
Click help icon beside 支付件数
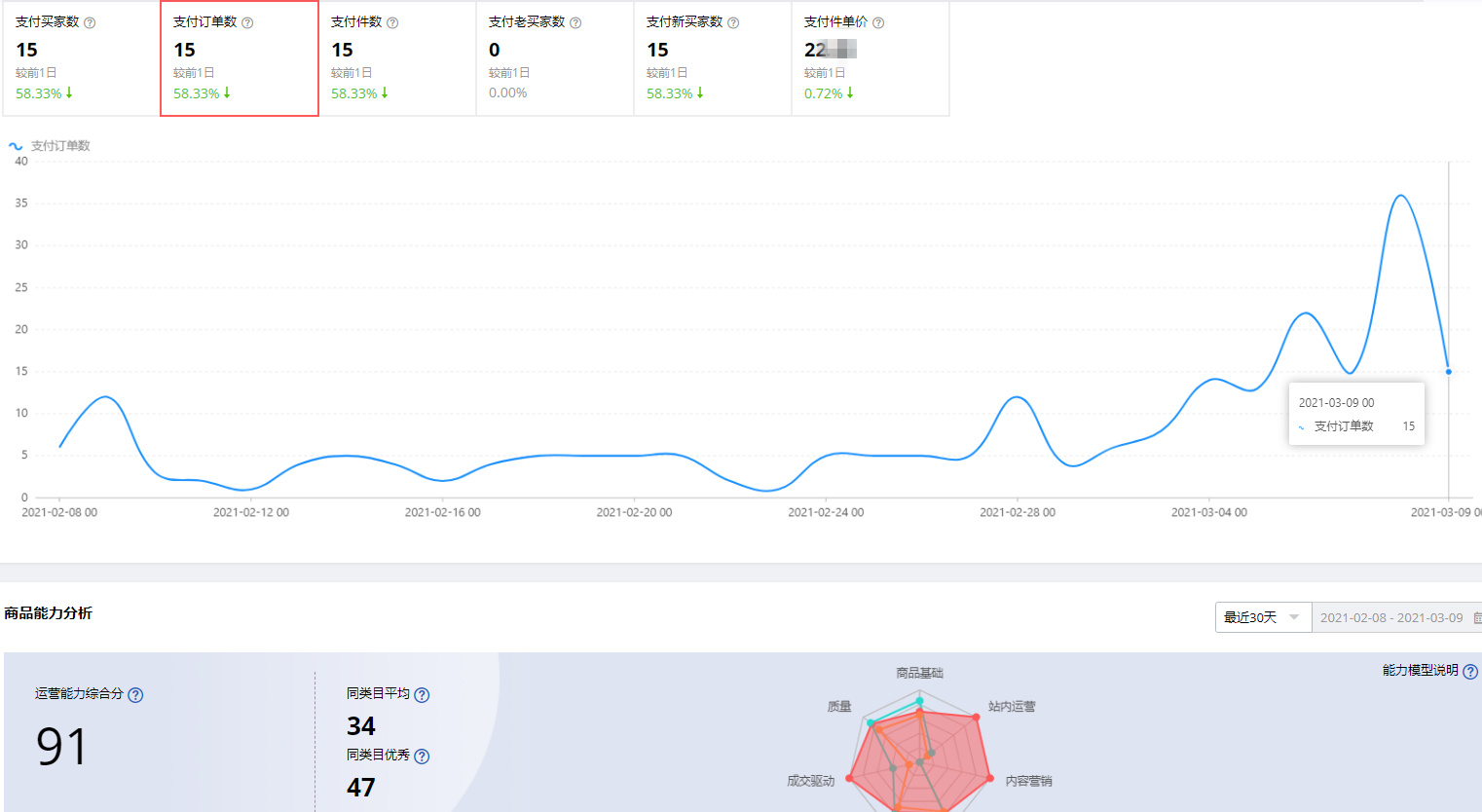point(392,22)
